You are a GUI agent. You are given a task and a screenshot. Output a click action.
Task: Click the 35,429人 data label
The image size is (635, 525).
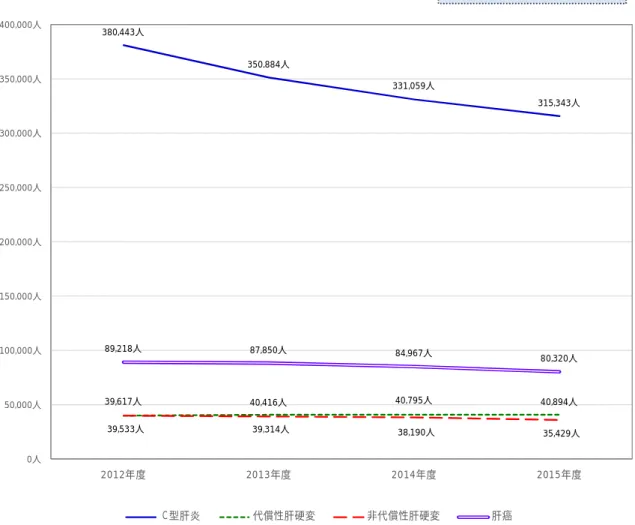(561, 433)
